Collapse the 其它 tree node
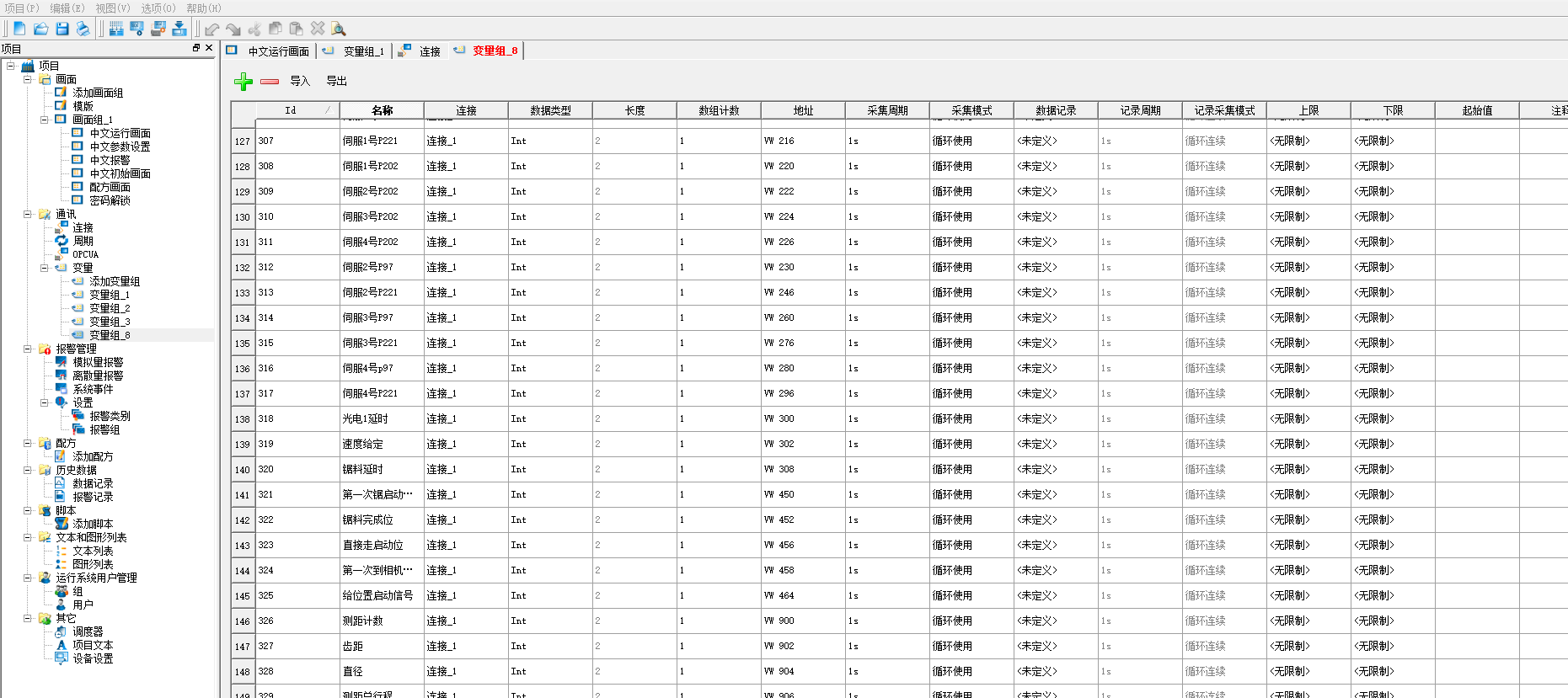Viewport: 1568px width, 698px height. click(28, 618)
